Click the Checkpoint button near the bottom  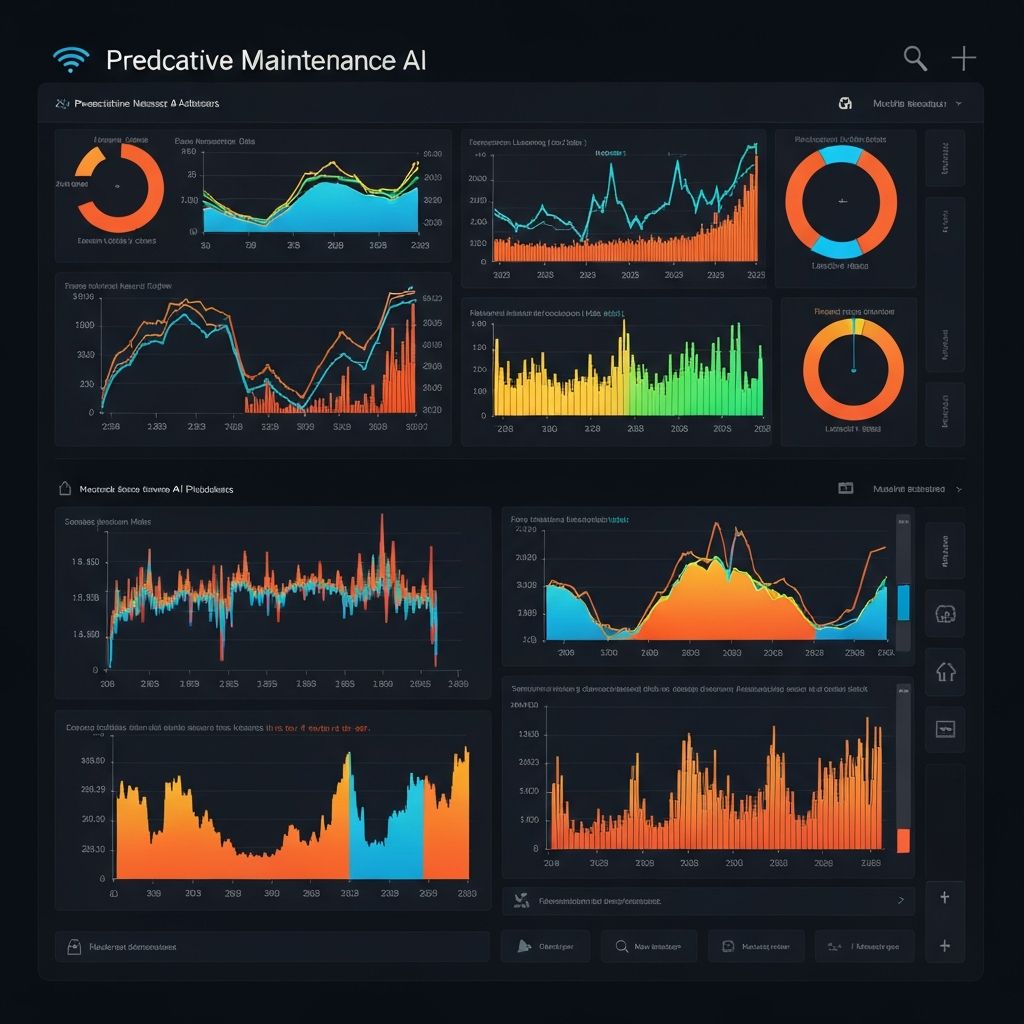(x=546, y=946)
